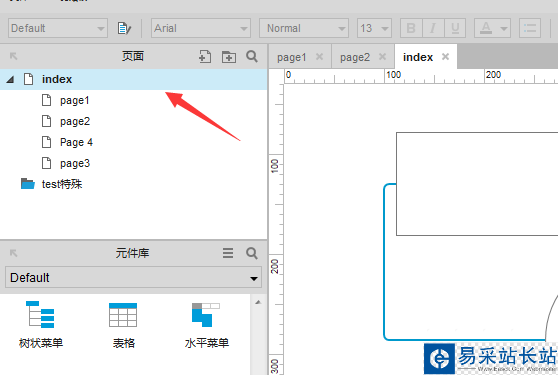Click the bullet list icon
This screenshot has height=375, width=558.
(530, 28)
